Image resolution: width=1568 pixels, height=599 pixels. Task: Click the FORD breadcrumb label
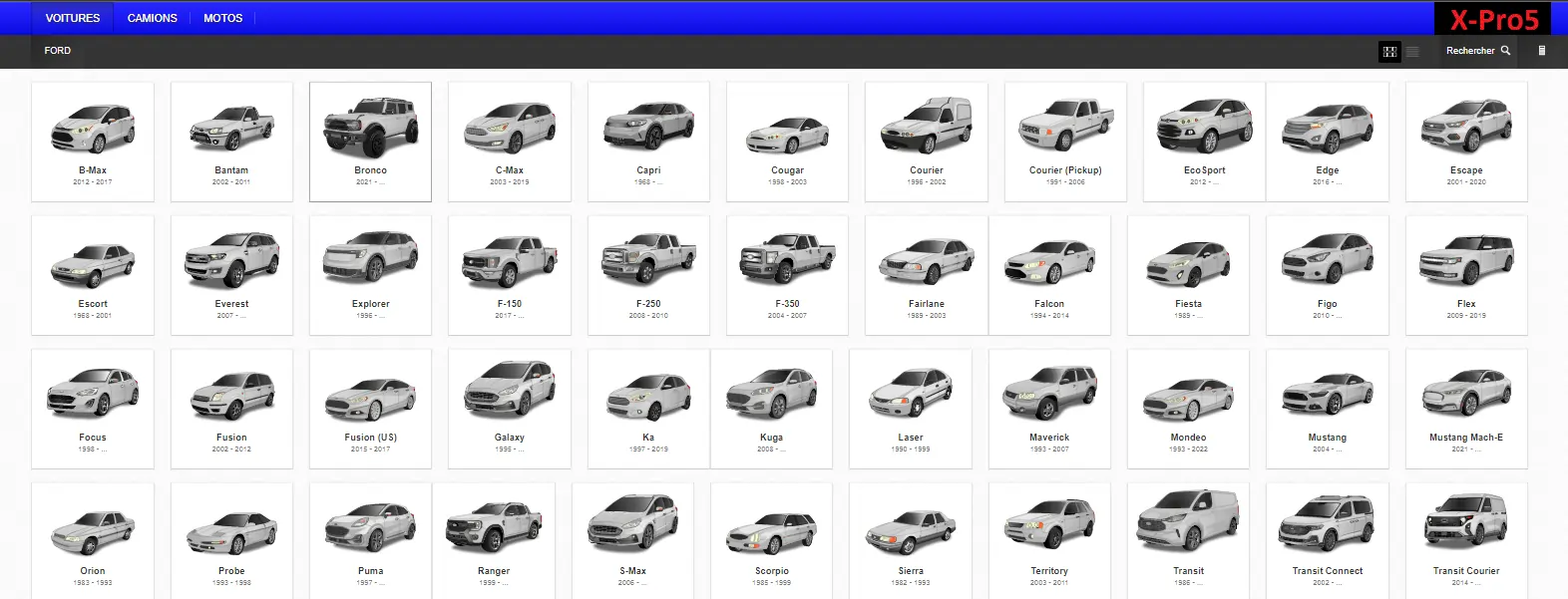58,51
